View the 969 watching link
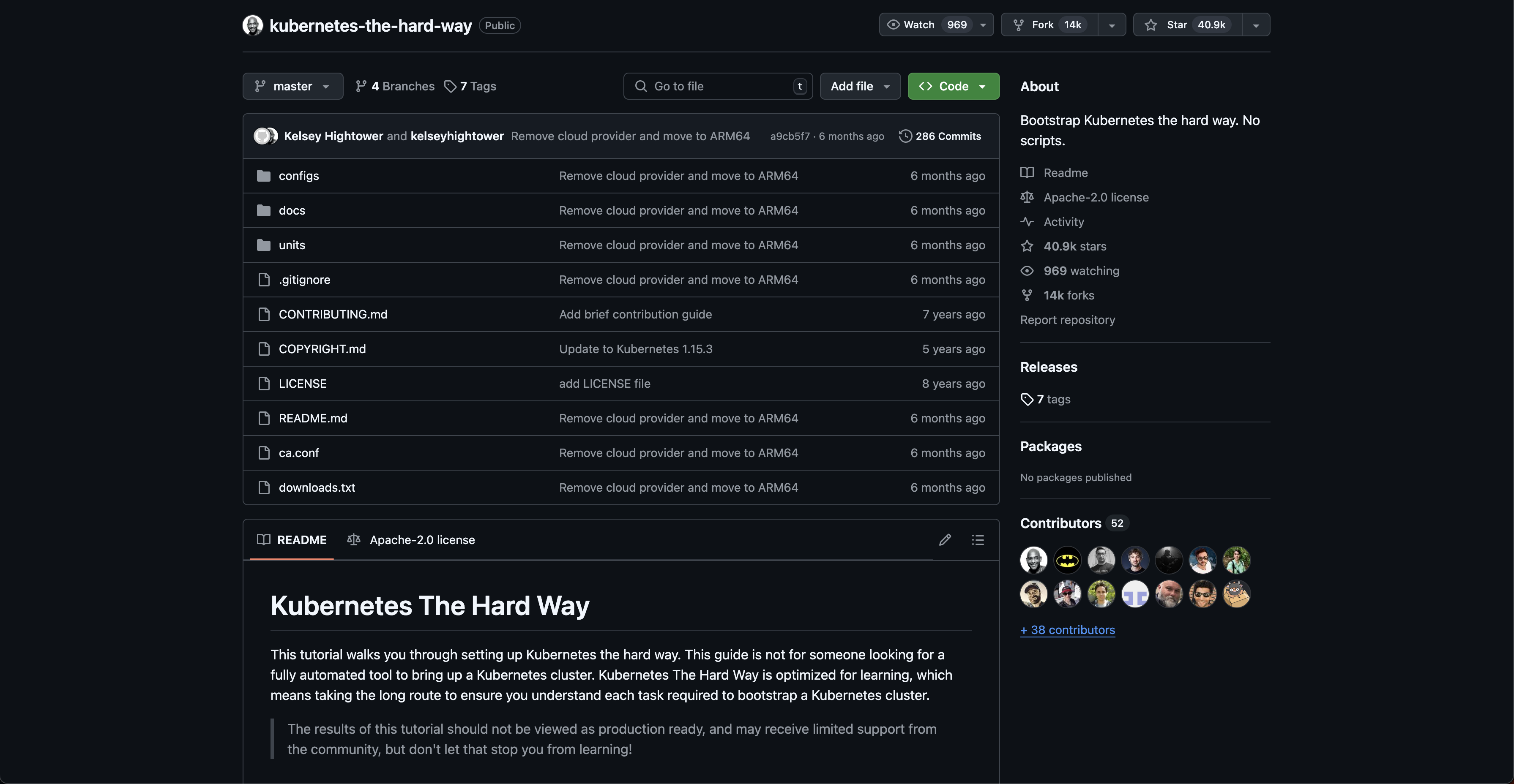The height and width of the screenshot is (784, 1514). [1070, 271]
